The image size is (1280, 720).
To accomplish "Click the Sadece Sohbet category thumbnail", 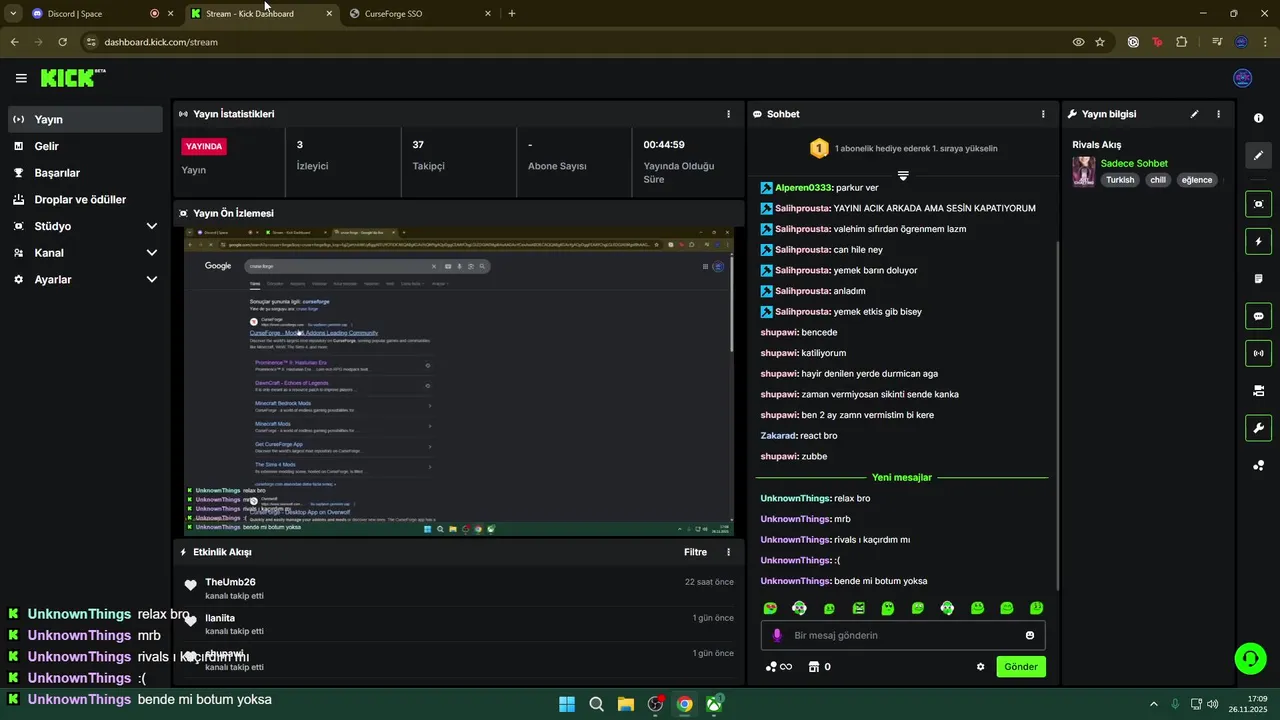I will point(1083,172).
